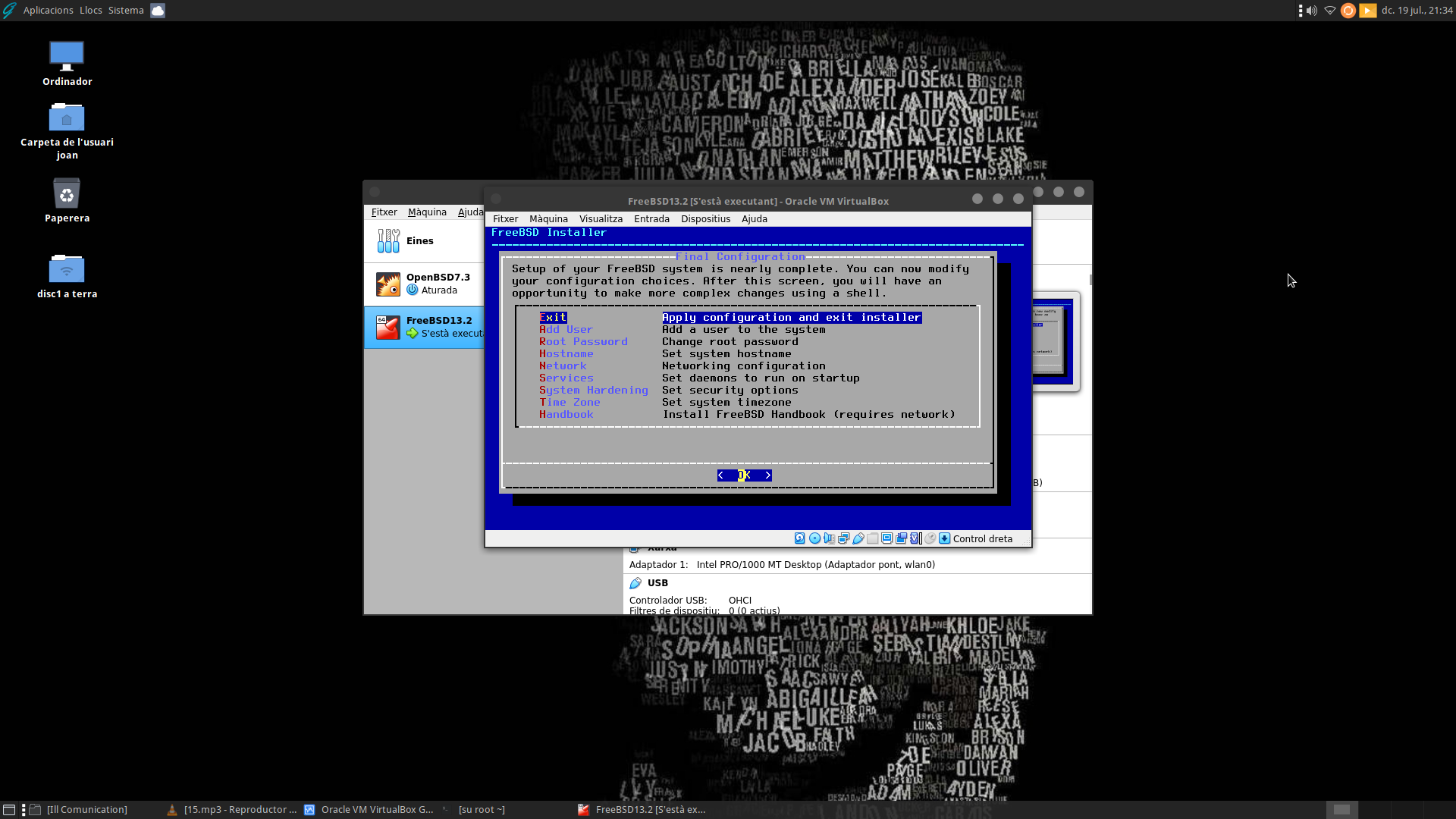The image size is (1456, 819).
Task: Click scrollbar in VirtualBox Manager details pane
Action: (x=1090, y=280)
